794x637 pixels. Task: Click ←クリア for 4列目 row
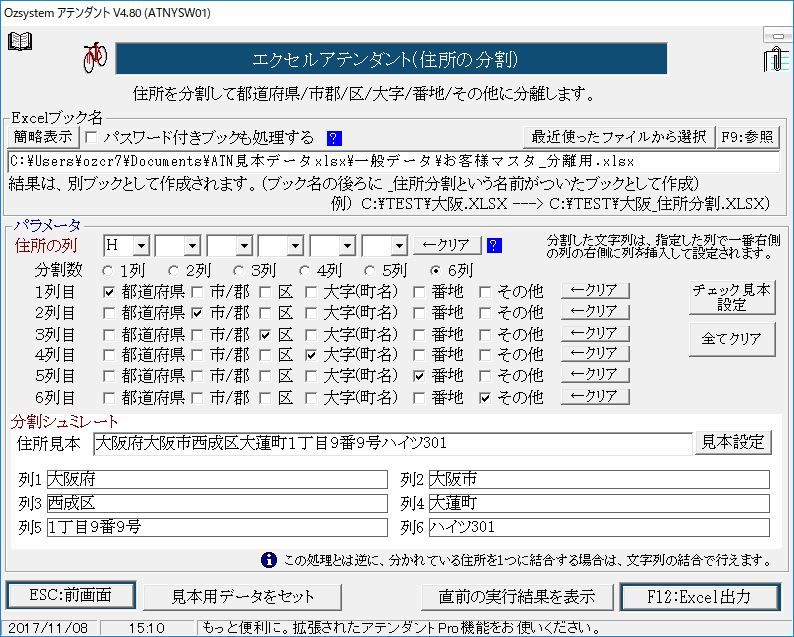[x=595, y=353]
